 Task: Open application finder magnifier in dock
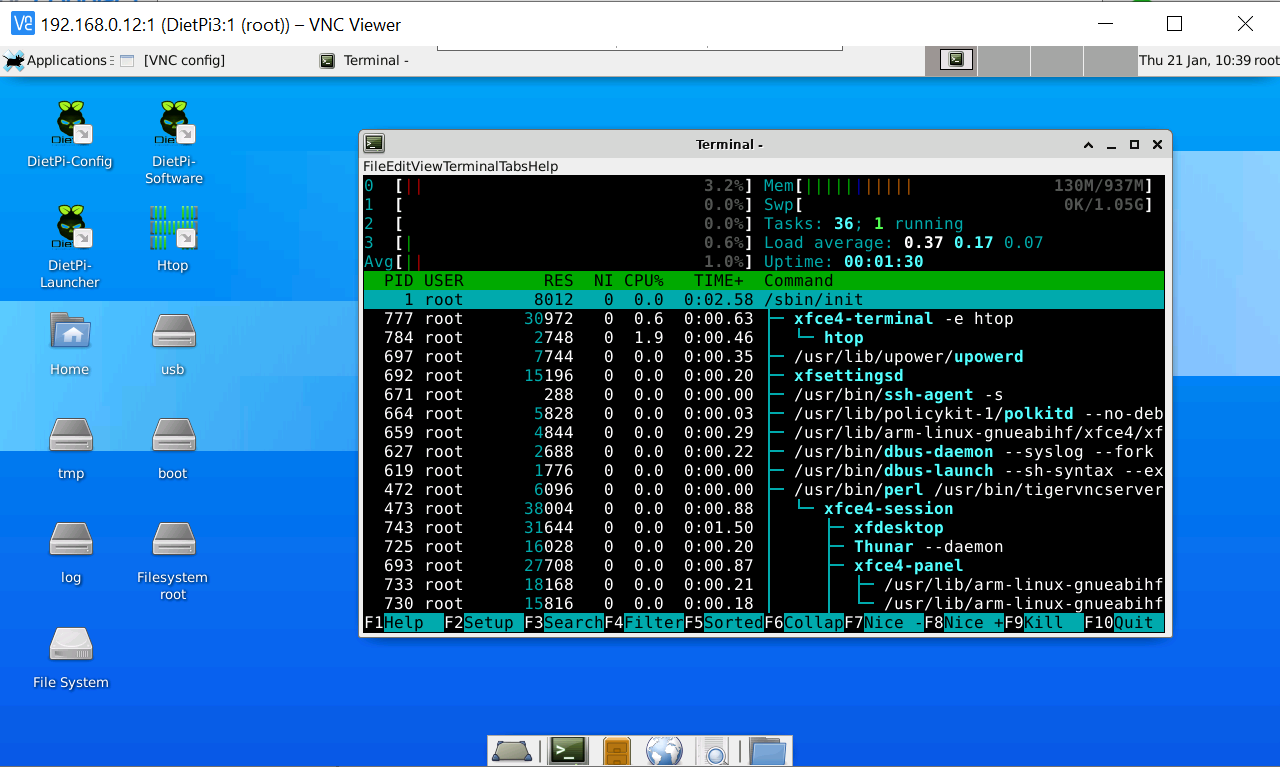click(715, 750)
